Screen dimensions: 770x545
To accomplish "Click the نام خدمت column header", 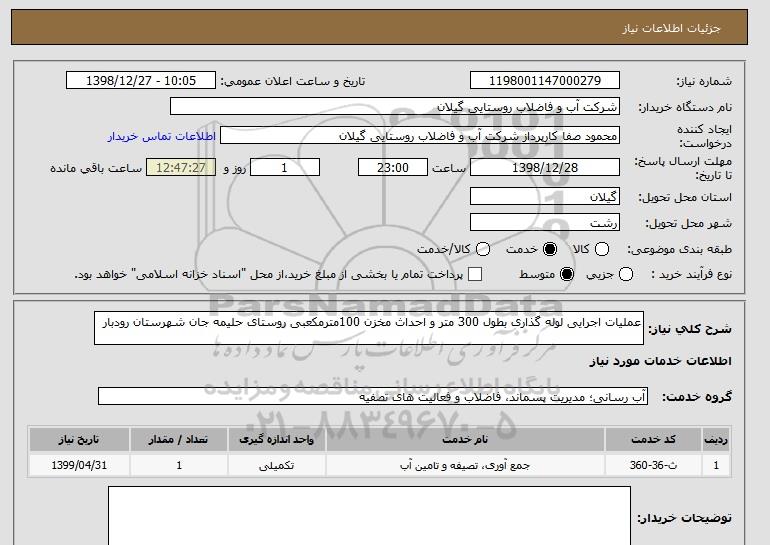I will point(465,439).
